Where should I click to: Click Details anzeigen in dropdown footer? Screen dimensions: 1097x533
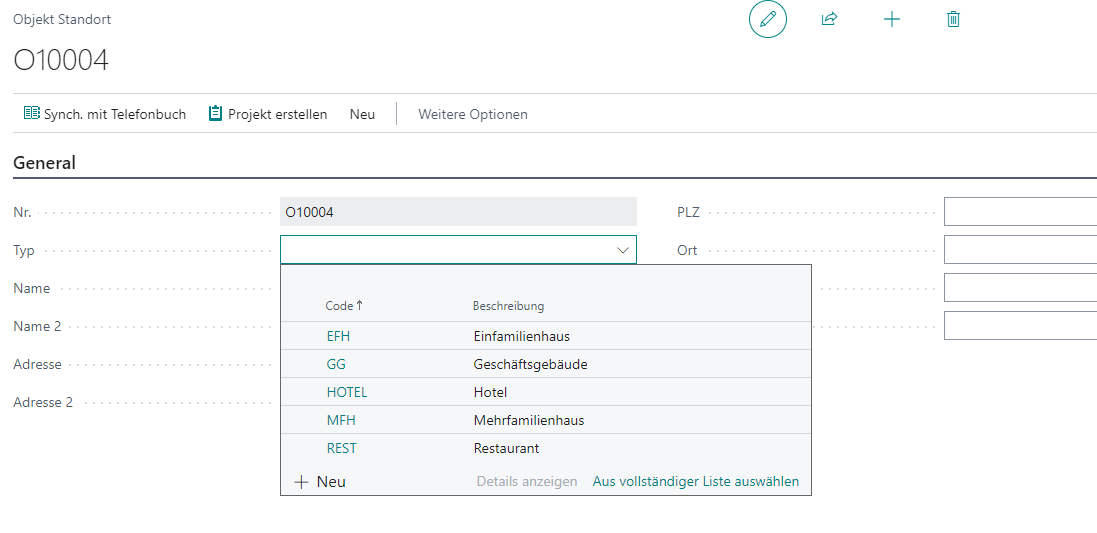pyautogui.click(x=527, y=481)
